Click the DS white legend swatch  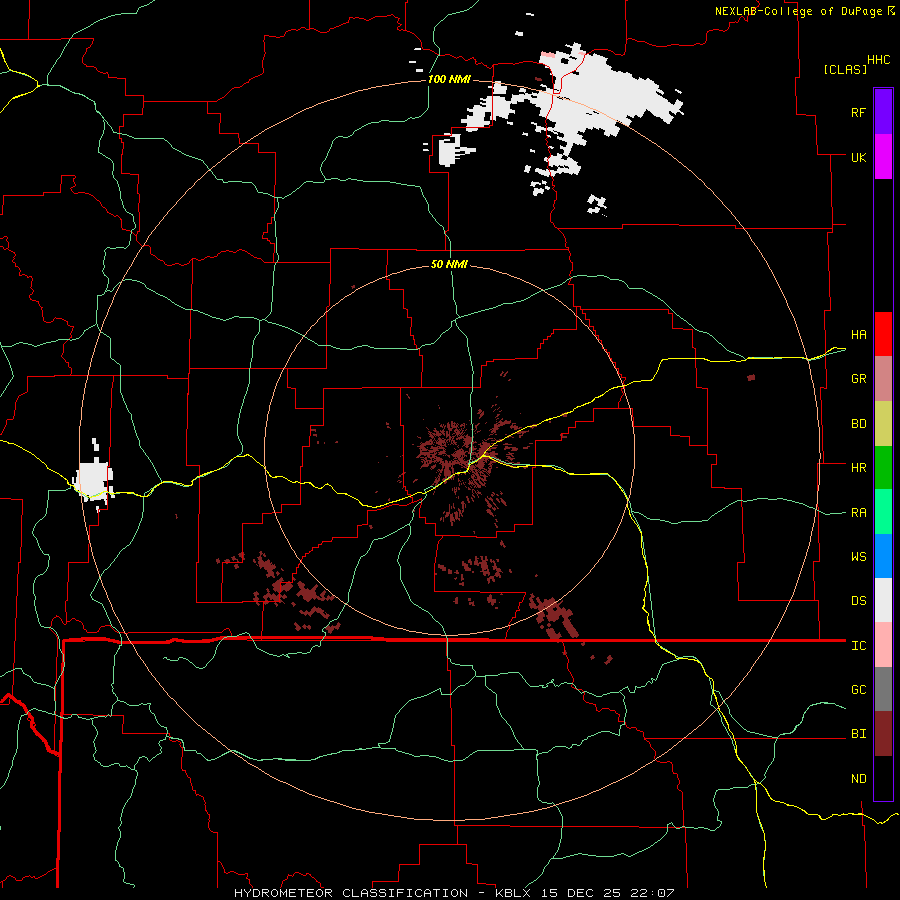[x=883, y=600]
